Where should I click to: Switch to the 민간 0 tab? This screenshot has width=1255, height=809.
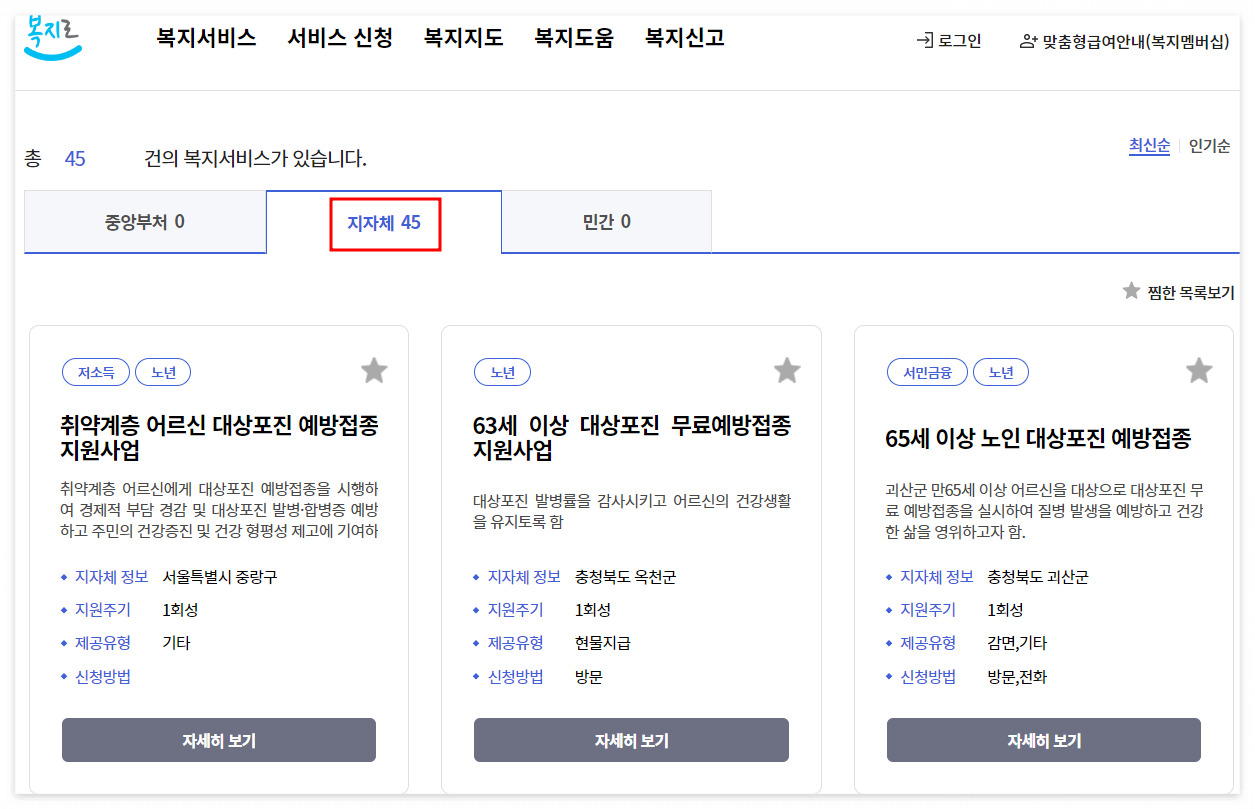pyautogui.click(x=607, y=222)
